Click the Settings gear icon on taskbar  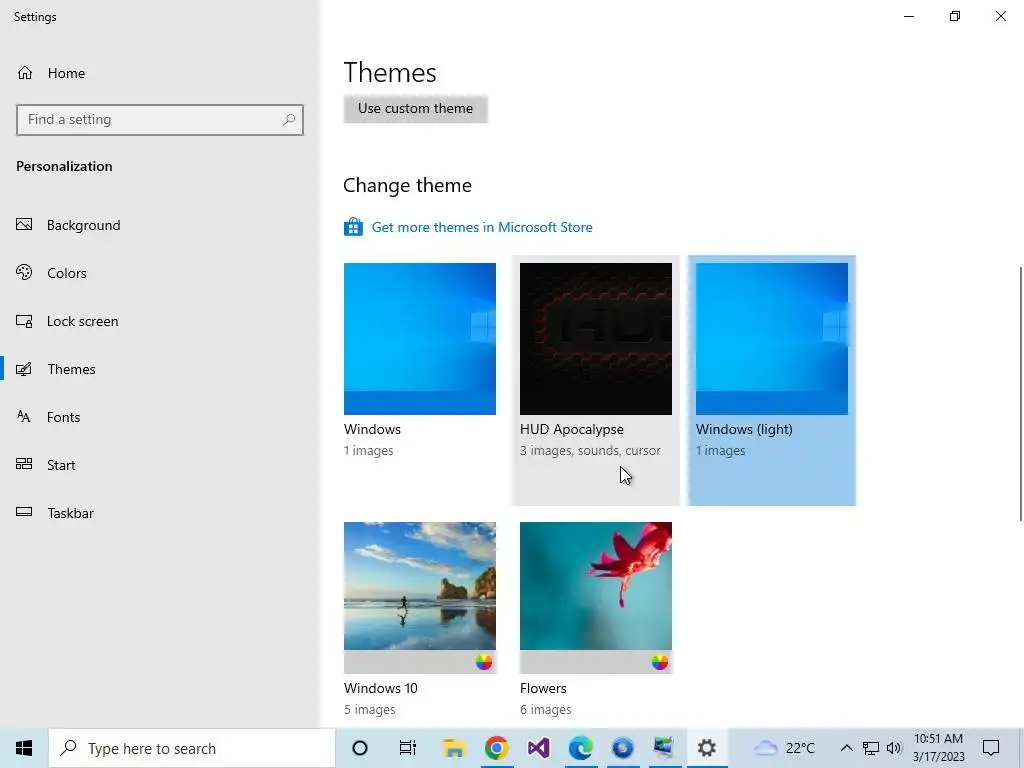pos(707,748)
